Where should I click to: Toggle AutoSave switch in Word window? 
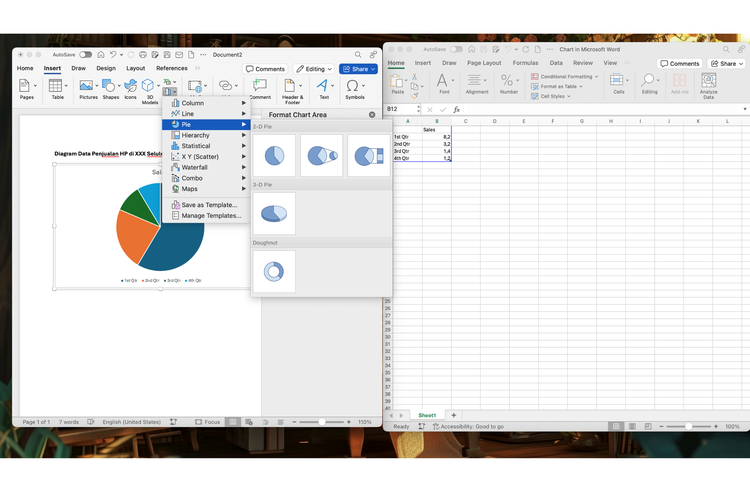tap(85, 54)
